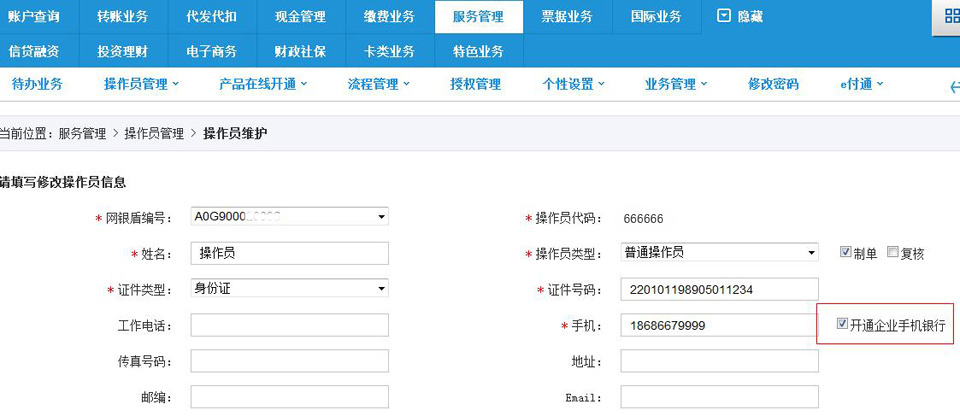Open the 证件类型 dropdown
Viewport: 960px width, 416px height.
381,289
